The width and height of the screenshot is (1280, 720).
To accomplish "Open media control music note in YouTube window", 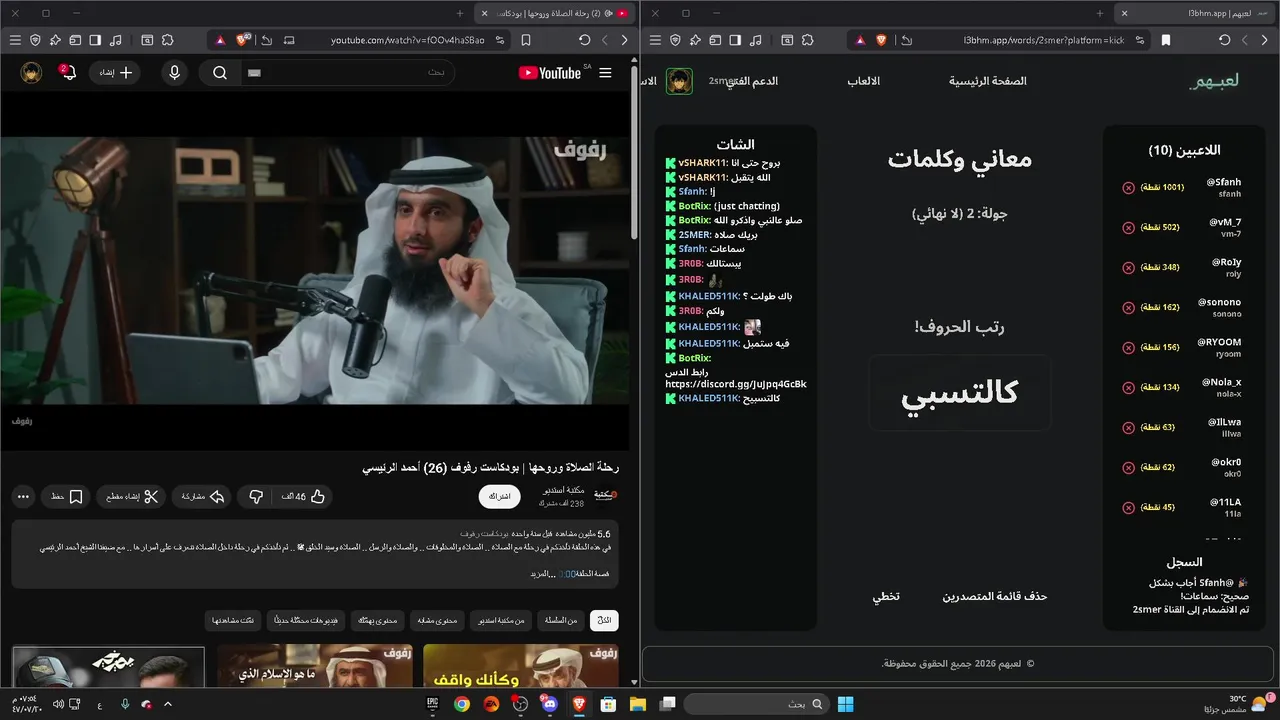I will point(116,40).
